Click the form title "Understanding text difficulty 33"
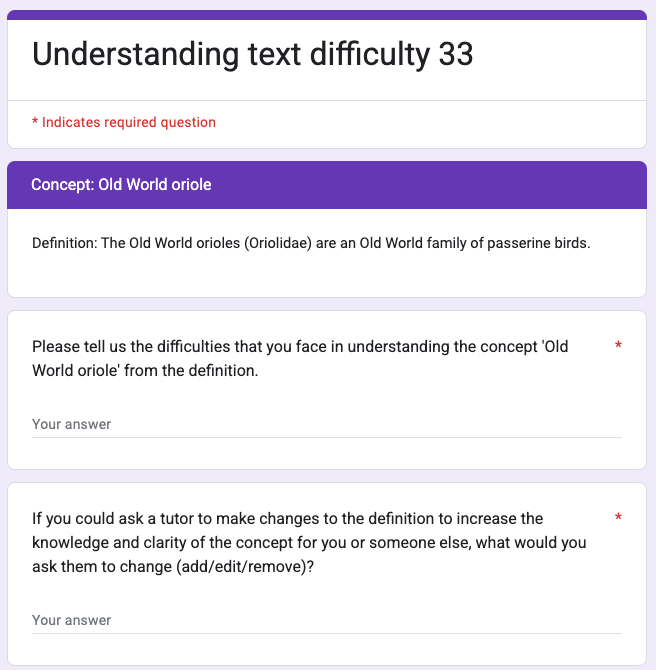Screen dimensions: 656x670 pyautogui.click(x=252, y=54)
